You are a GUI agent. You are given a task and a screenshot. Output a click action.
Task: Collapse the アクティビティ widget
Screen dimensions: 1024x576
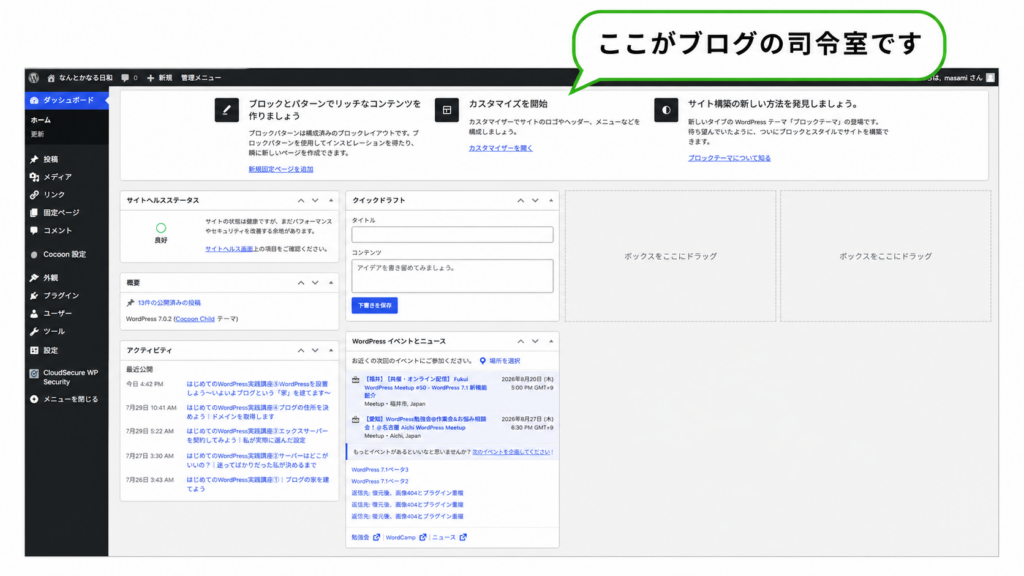pos(331,351)
